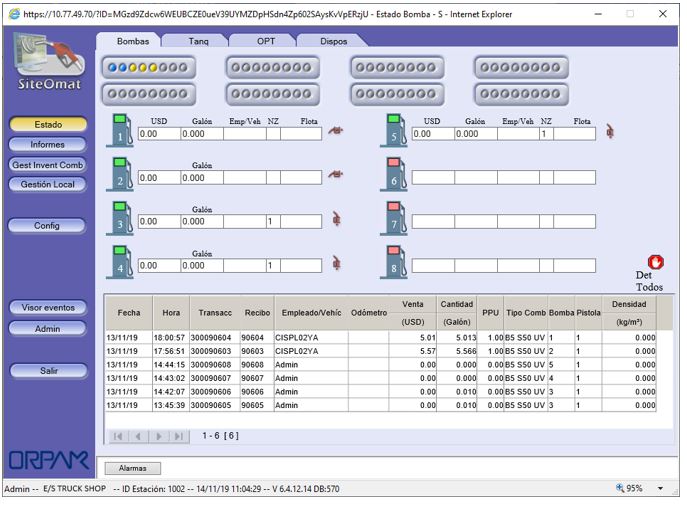687x505 pixels.
Task: Open the zoom level dropdown arrow at 95%
Action: pos(660,489)
